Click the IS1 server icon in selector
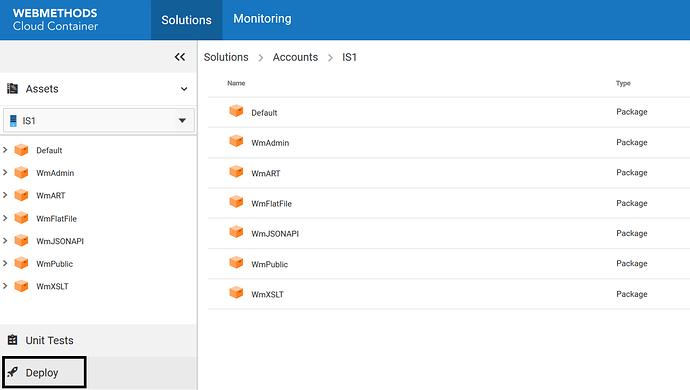The image size is (690, 390). (13, 121)
